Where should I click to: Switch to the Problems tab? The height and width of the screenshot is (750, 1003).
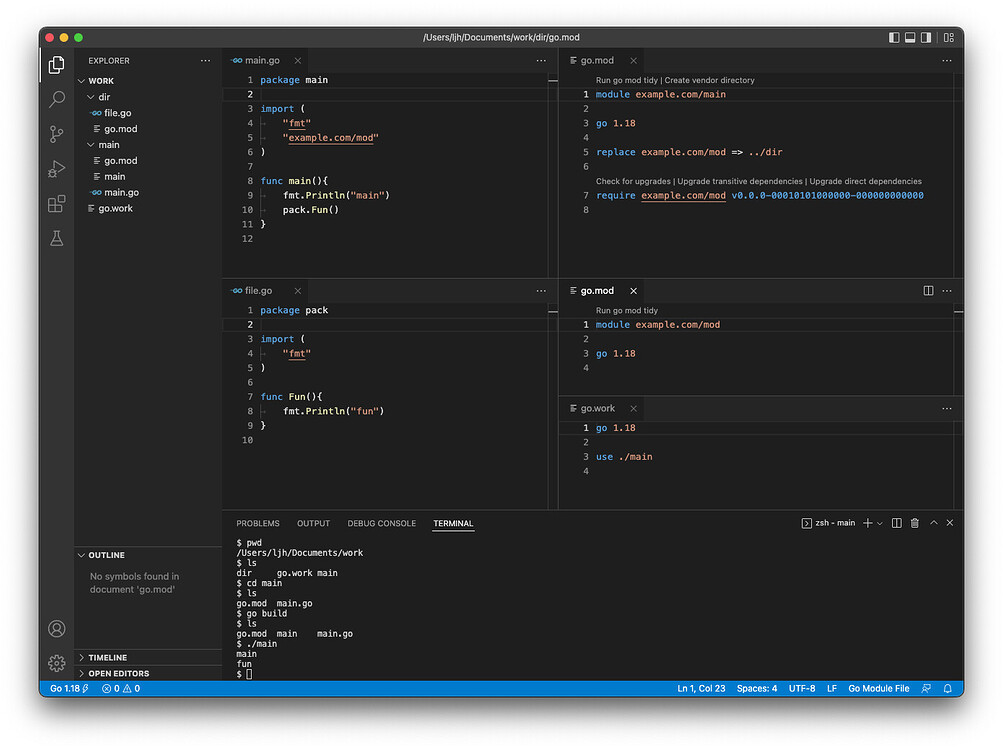[x=258, y=523]
